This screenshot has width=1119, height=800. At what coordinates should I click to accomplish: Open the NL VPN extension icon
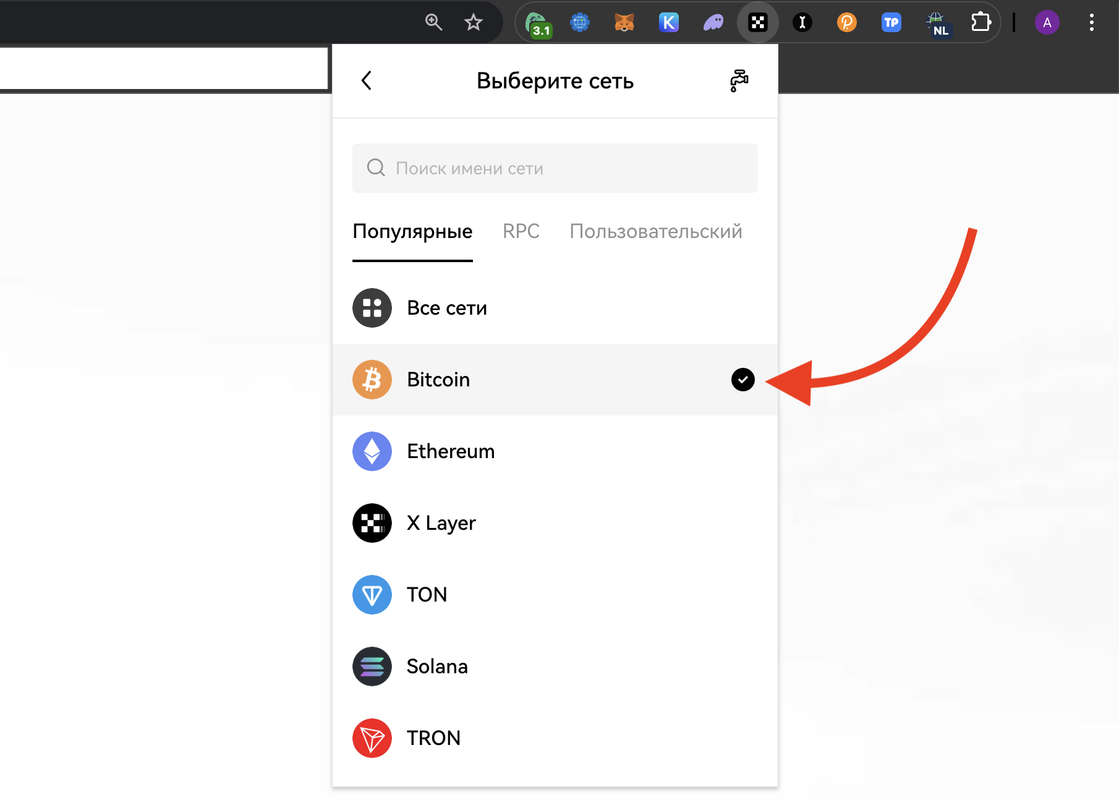coord(937,24)
